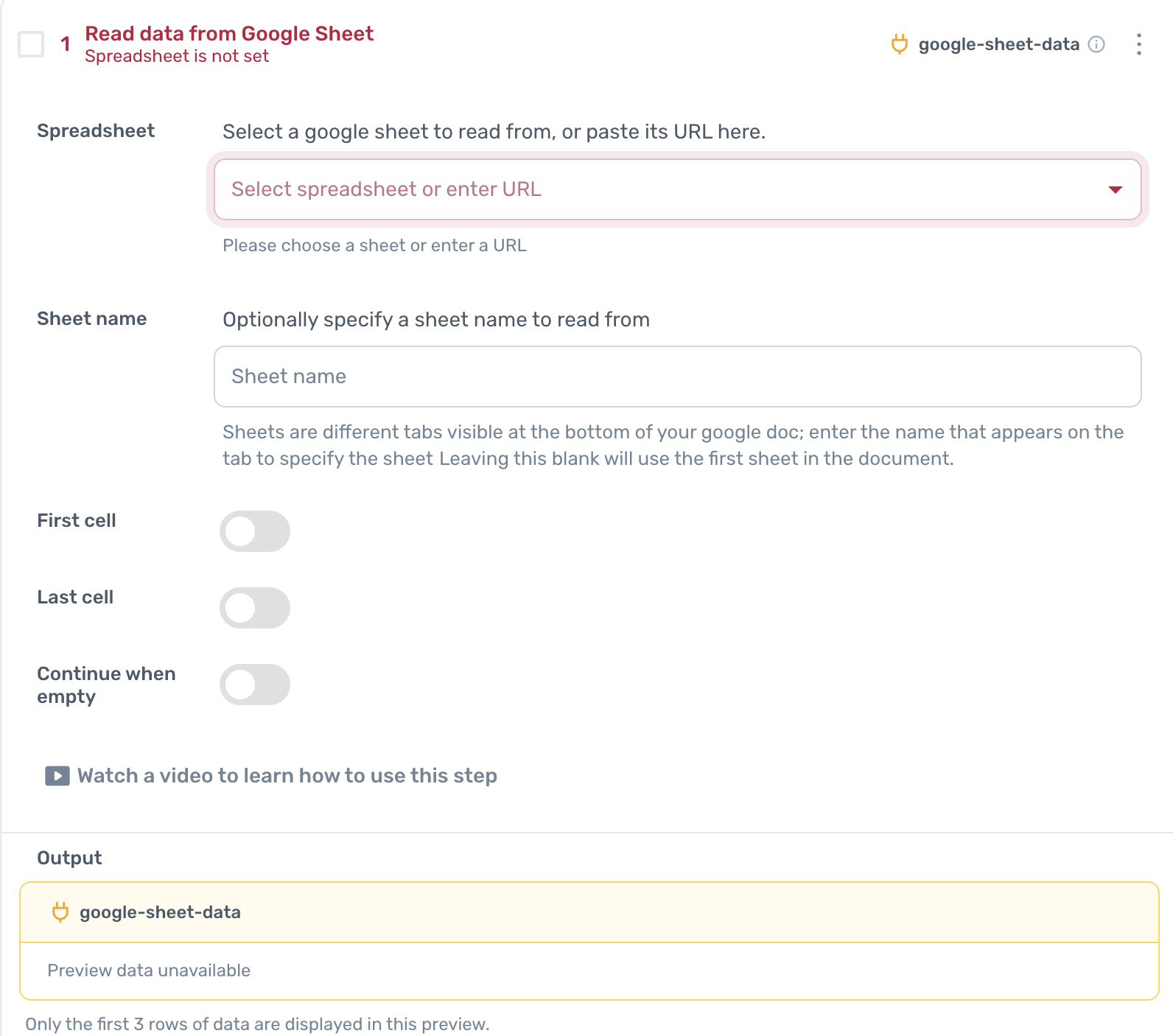The width and height of the screenshot is (1173, 1036).
Task: Click the Preview data unavailable row
Action: tap(149, 970)
